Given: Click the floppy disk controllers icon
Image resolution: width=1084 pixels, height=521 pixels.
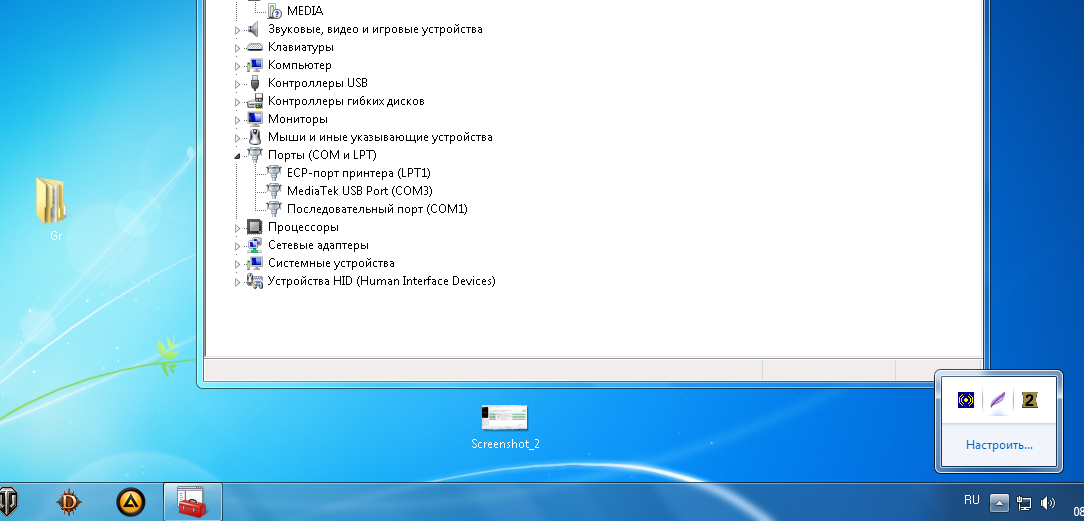Looking at the screenshot, I should coord(254,101).
